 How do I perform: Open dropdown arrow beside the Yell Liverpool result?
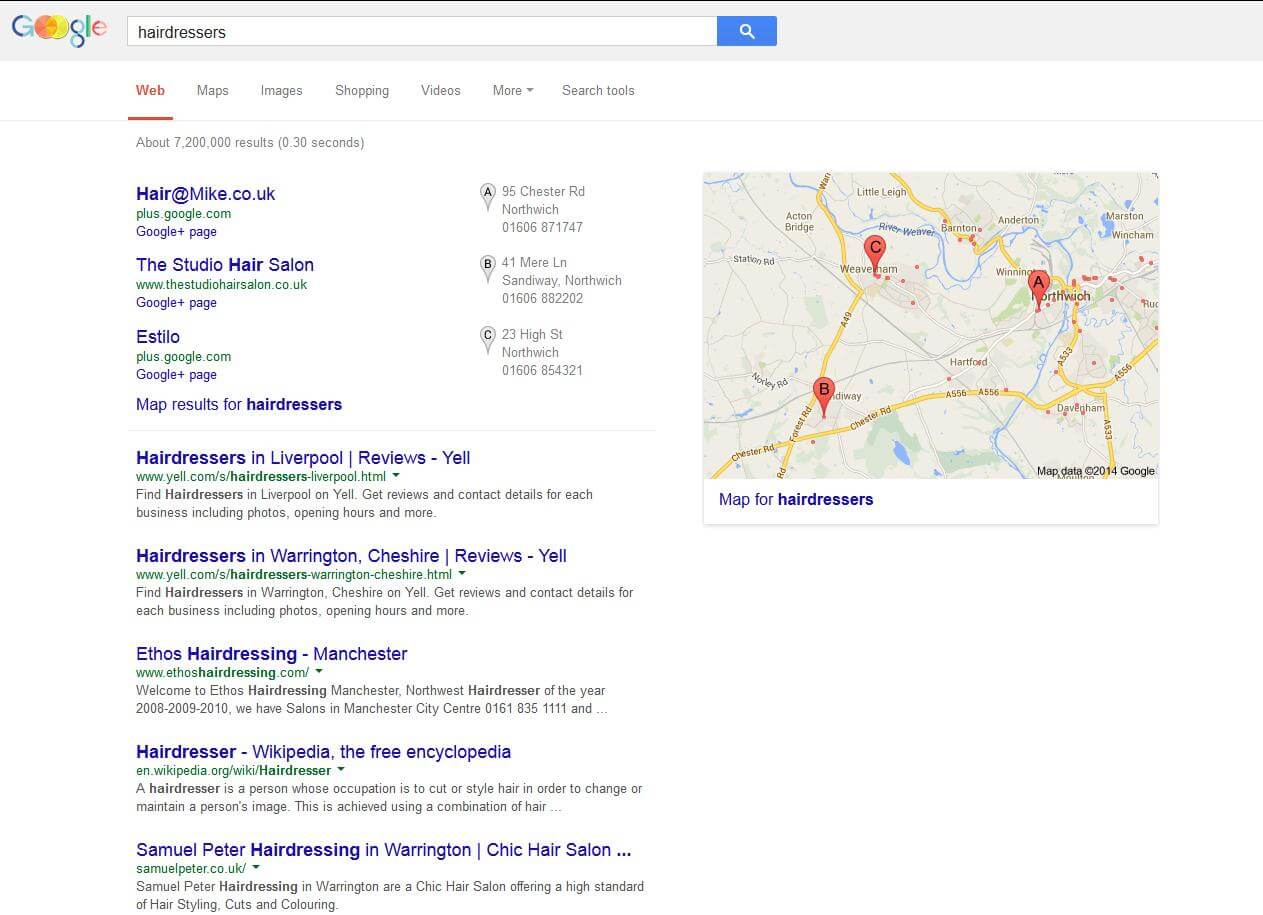395,477
